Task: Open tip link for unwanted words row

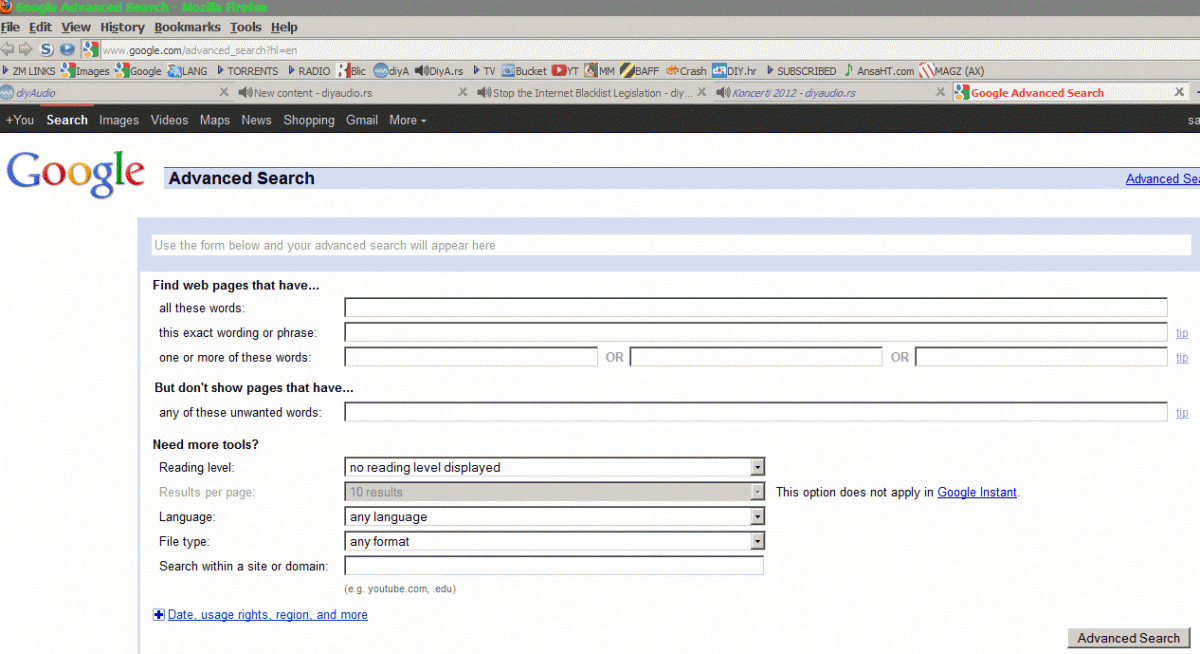Action: (x=1182, y=412)
